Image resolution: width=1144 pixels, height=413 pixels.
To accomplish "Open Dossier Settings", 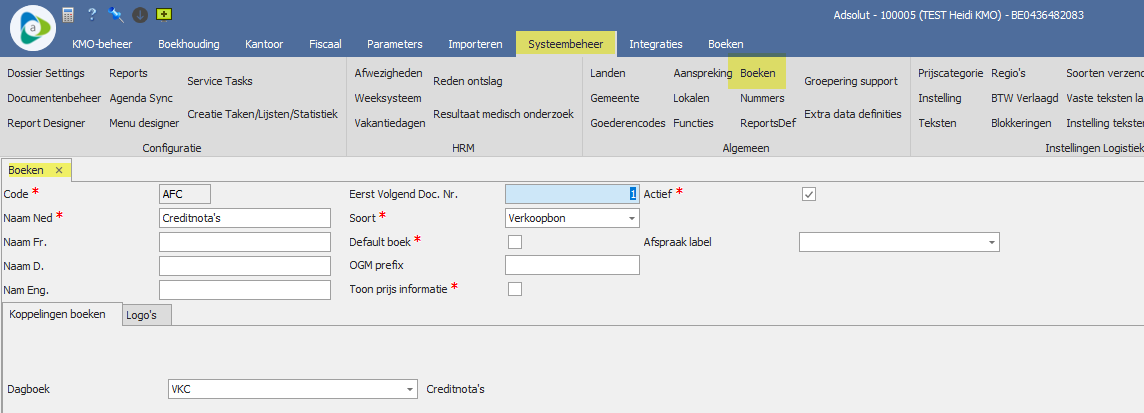I will [46, 73].
